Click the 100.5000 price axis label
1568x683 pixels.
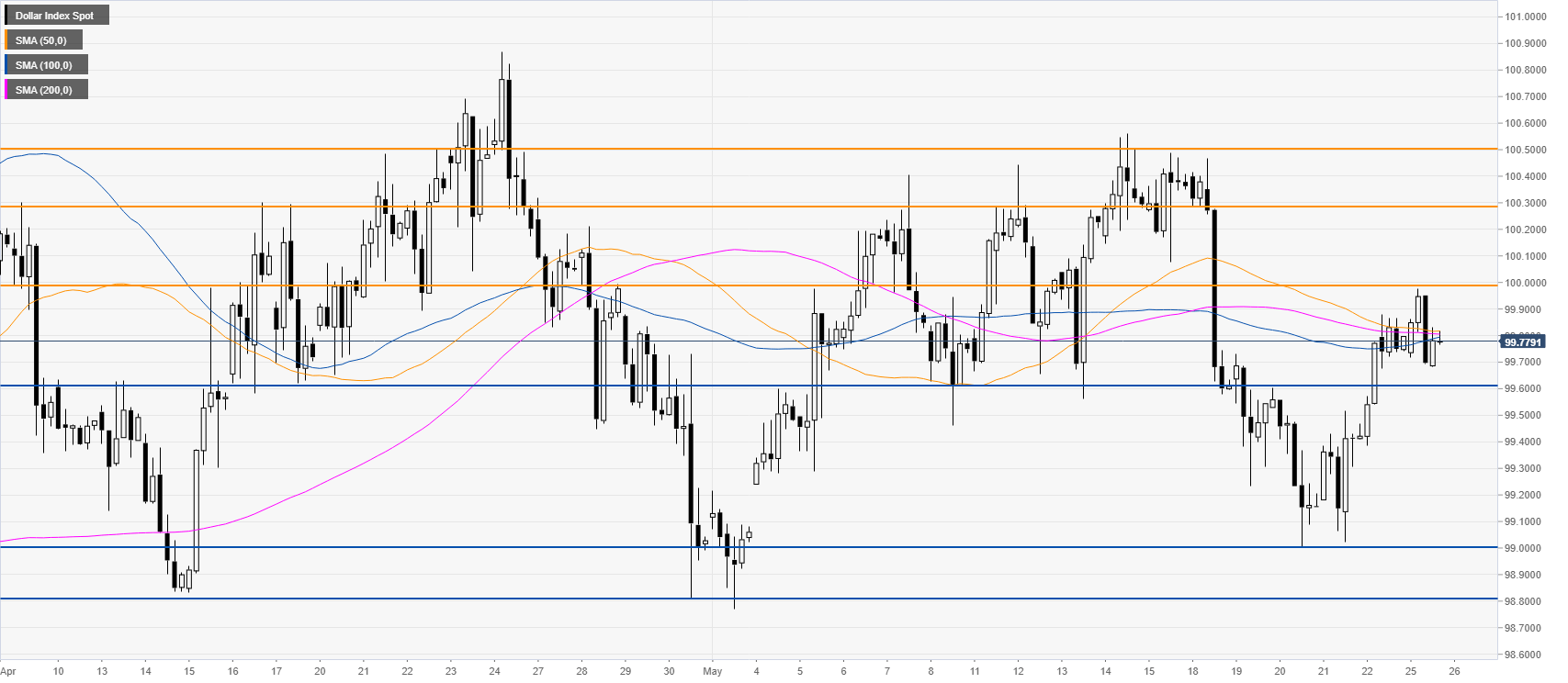(x=1524, y=150)
